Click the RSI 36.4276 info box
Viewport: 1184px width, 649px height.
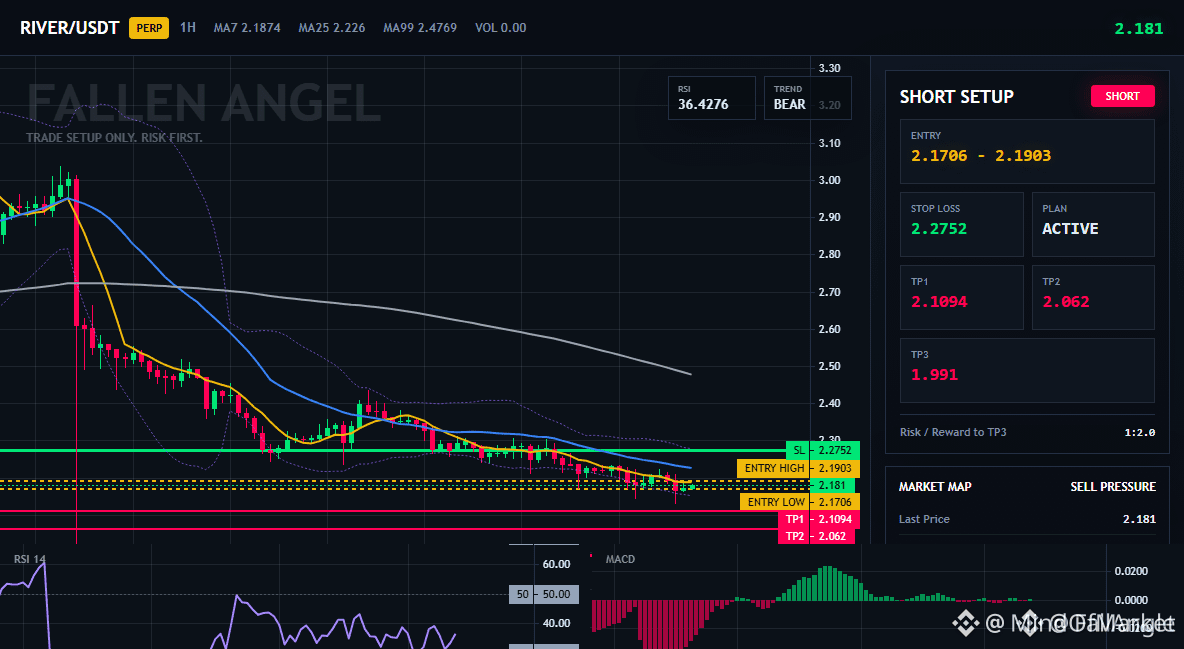(x=711, y=98)
